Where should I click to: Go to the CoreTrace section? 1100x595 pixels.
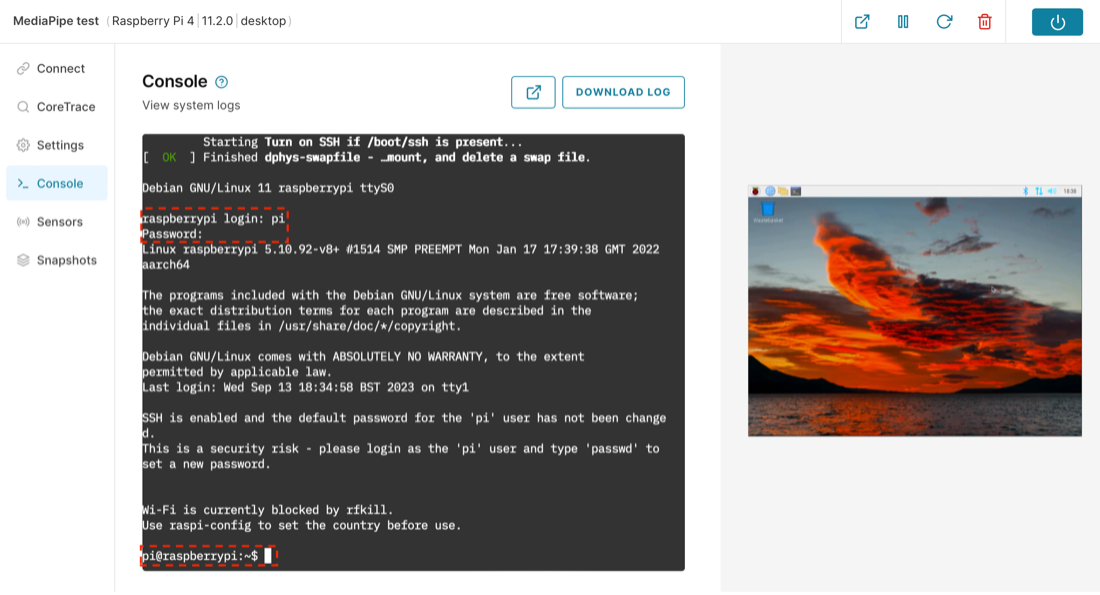point(65,107)
